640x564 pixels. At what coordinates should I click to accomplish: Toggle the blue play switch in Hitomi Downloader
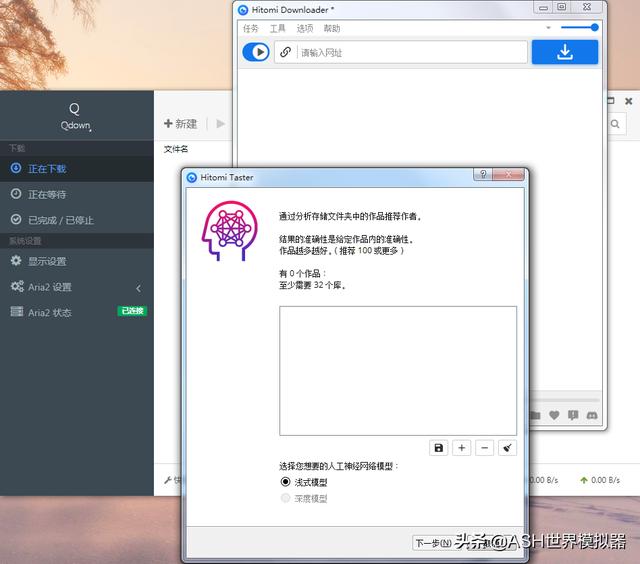(x=256, y=52)
